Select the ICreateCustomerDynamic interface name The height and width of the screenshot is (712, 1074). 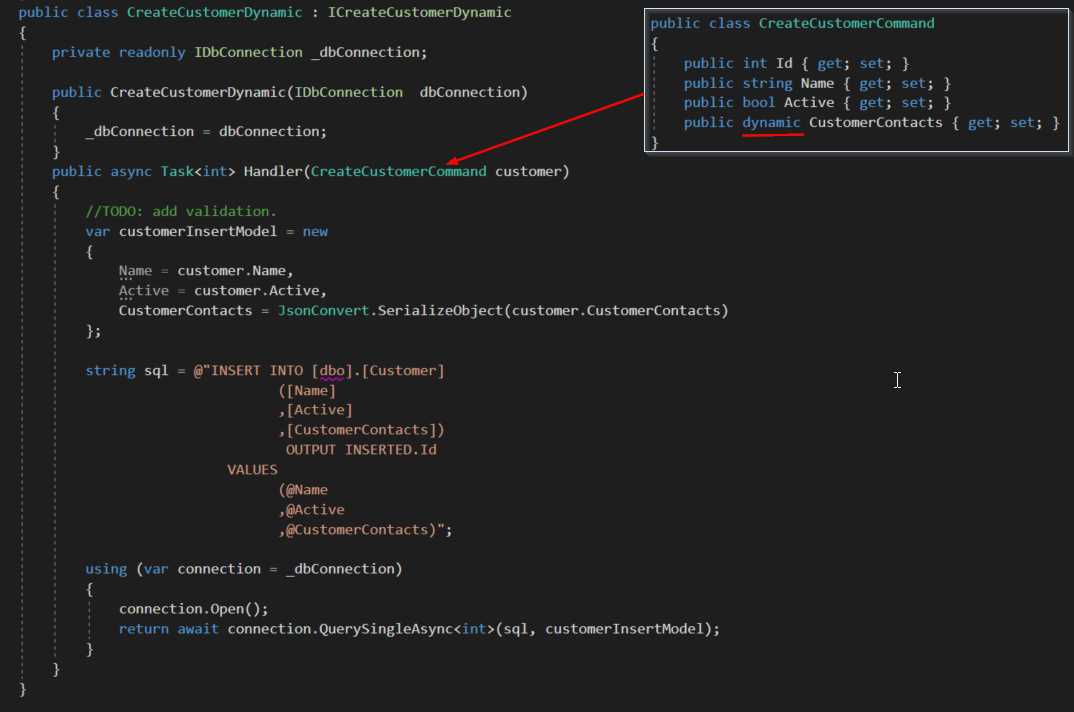pyautogui.click(x=419, y=12)
